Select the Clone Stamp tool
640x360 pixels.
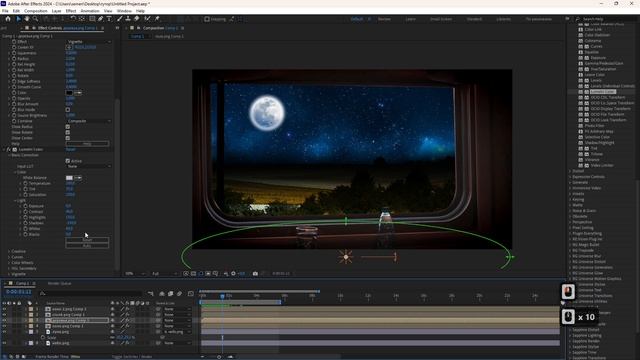128,19
